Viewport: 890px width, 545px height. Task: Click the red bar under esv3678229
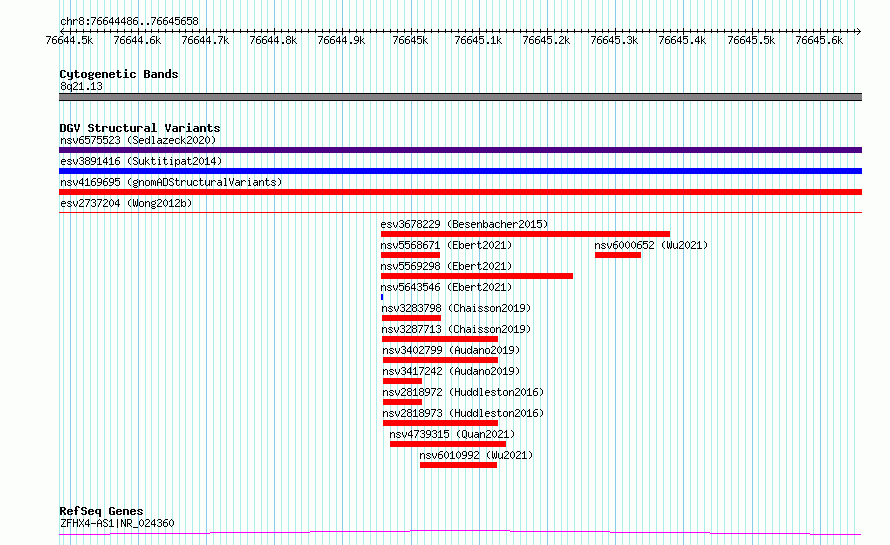coord(525,234)
